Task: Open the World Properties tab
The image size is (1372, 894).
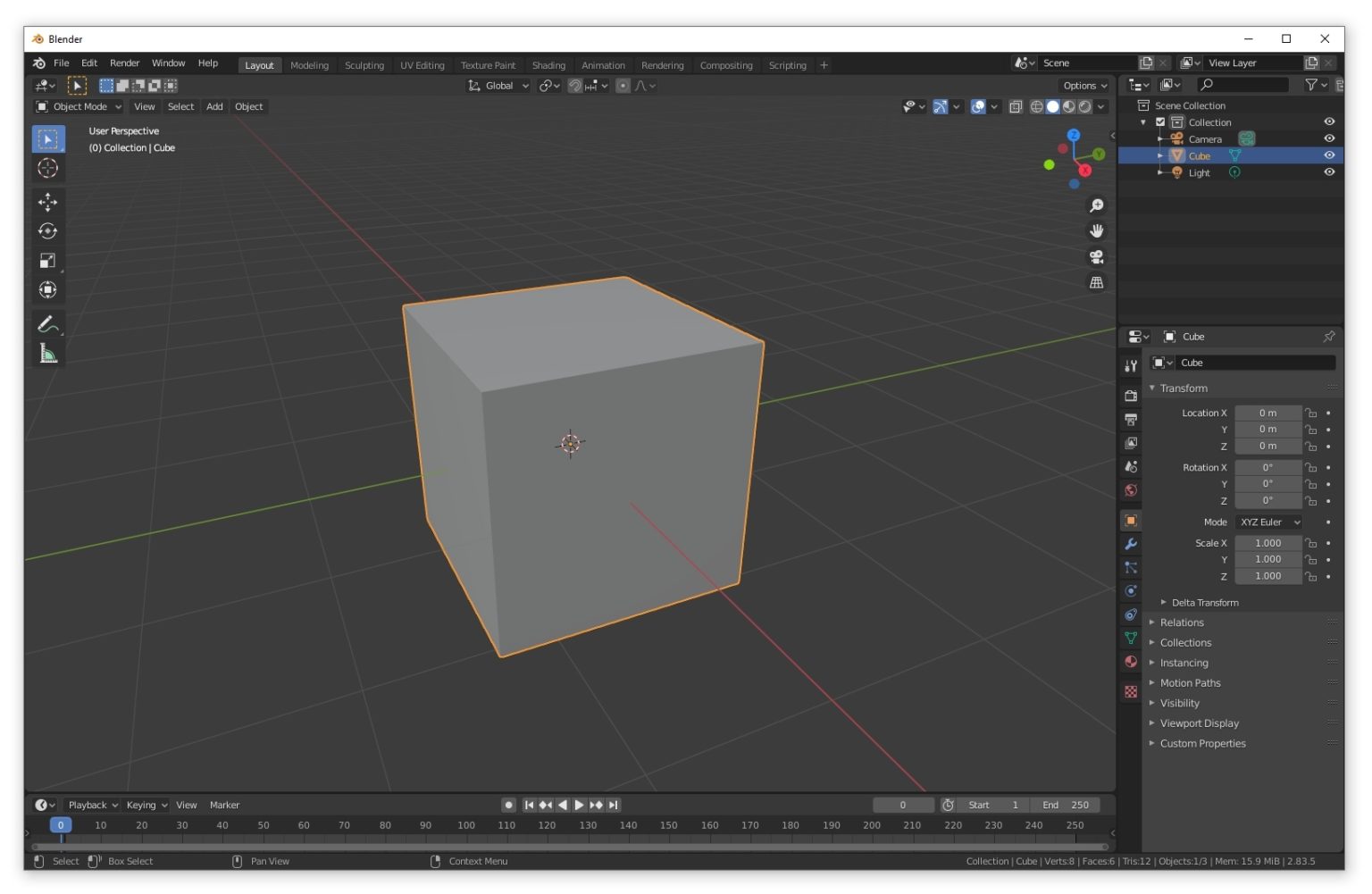Action: click(1131, 490)
